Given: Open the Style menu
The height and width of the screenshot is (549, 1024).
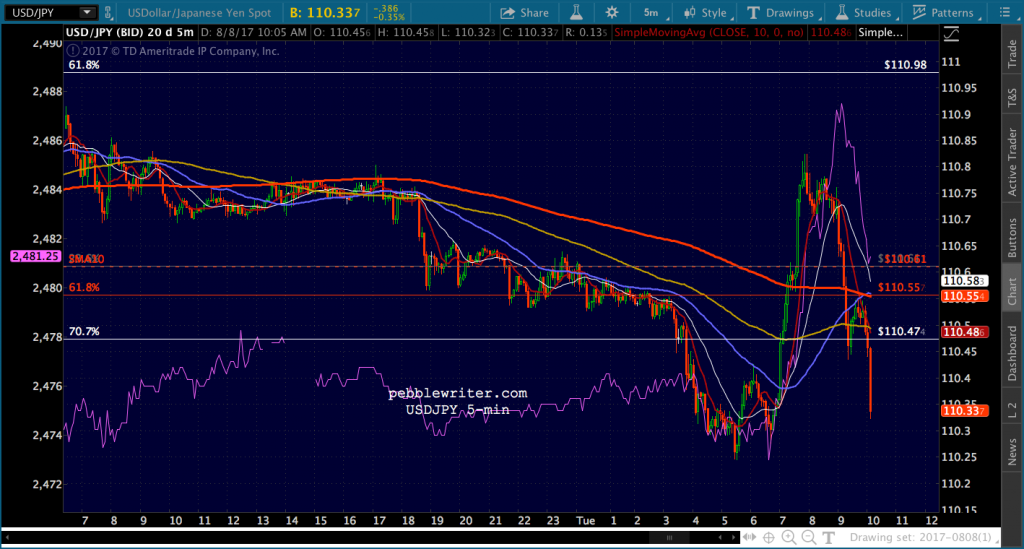Looking at the screenshot, I should point(707,12).
